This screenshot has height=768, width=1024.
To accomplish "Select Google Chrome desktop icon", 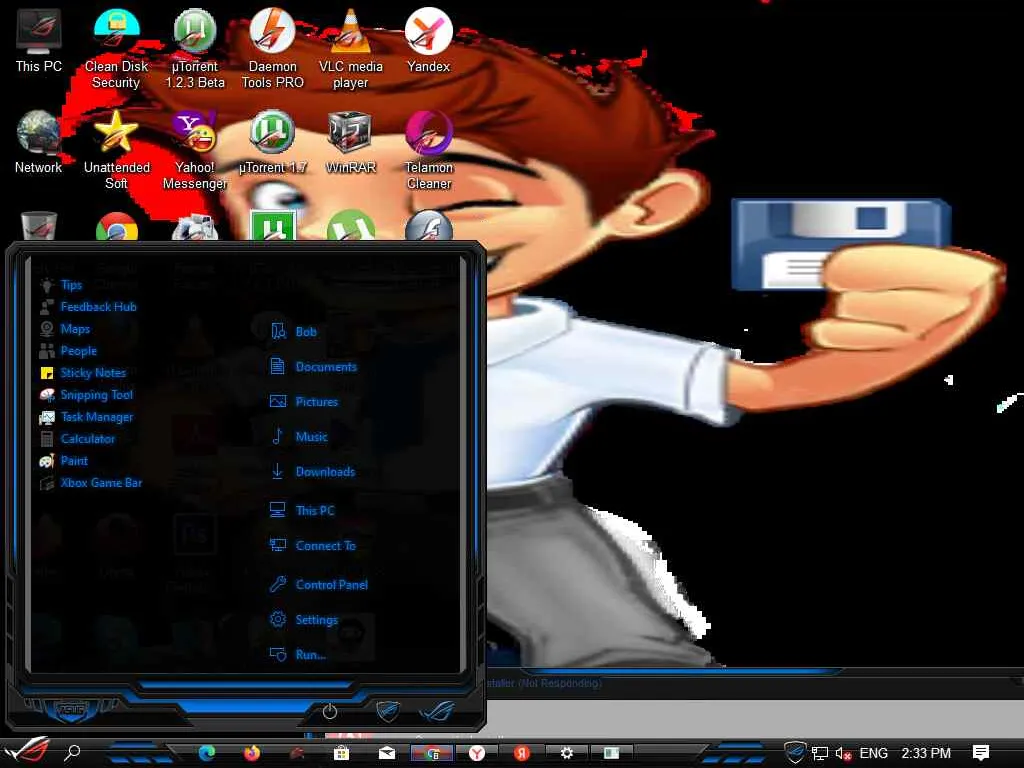I will click(116, 227).
